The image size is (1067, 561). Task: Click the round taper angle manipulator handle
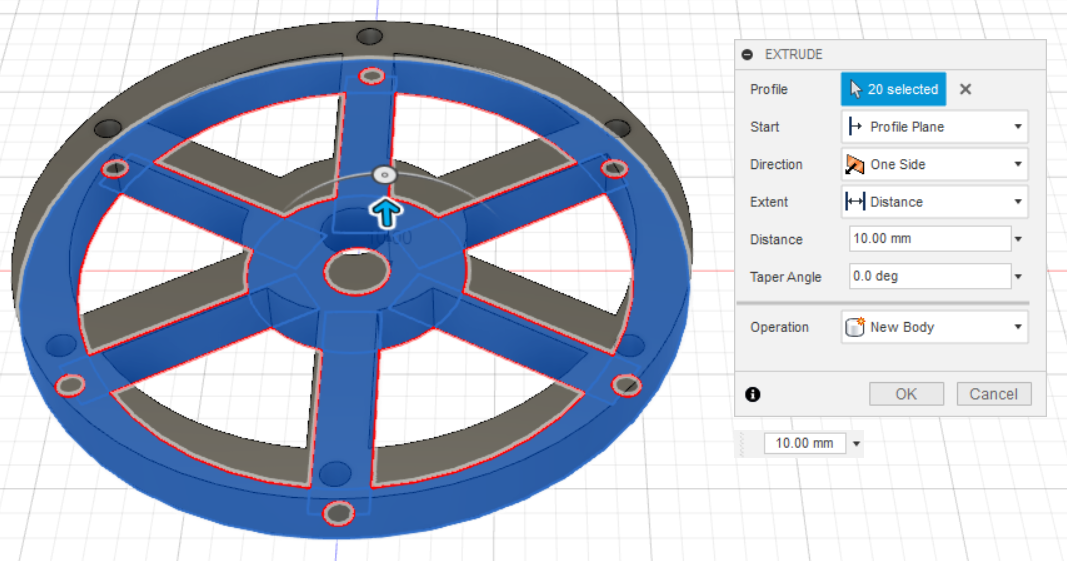[x=384, y=175]
